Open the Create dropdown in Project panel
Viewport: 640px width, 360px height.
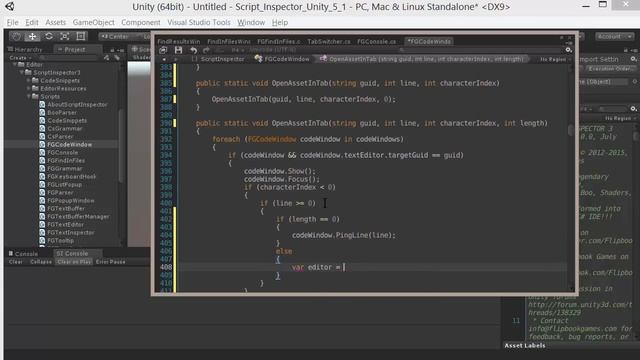[x=20, y=58]
